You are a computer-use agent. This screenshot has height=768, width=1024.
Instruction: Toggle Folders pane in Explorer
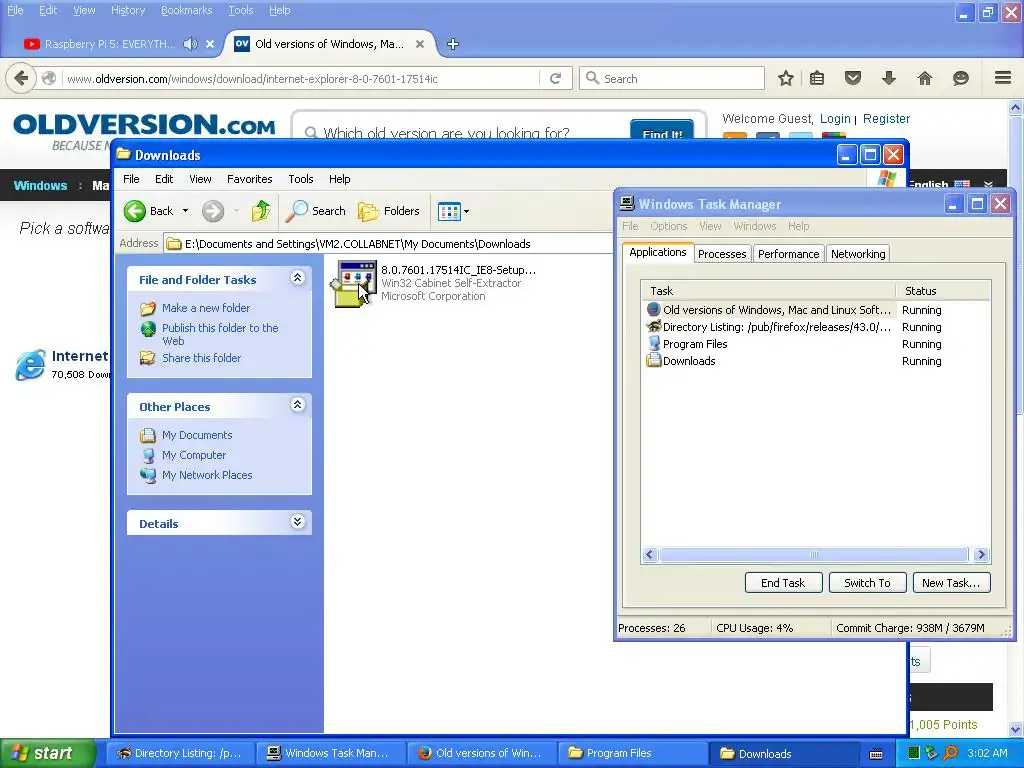389,211
